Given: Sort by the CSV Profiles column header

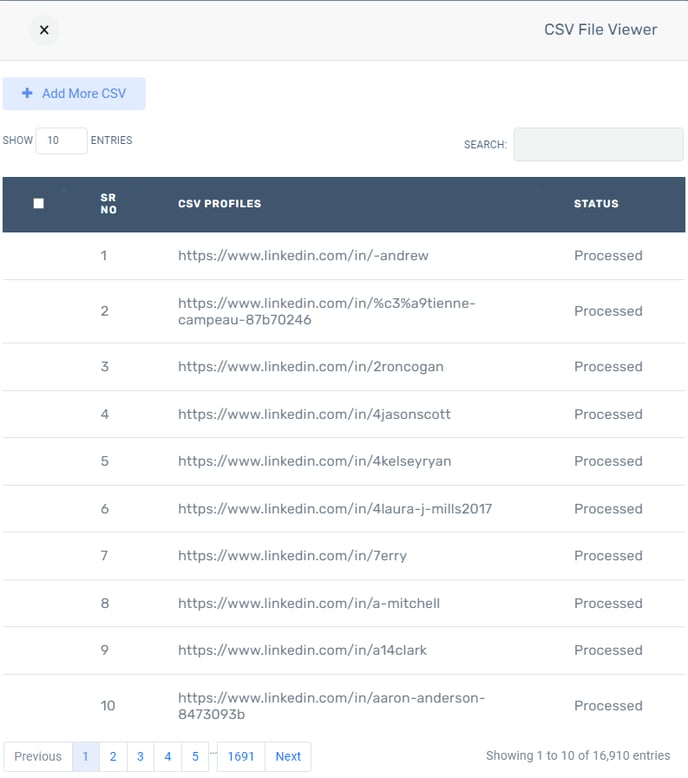Looking at the screenshot, I should click(219, 203).
